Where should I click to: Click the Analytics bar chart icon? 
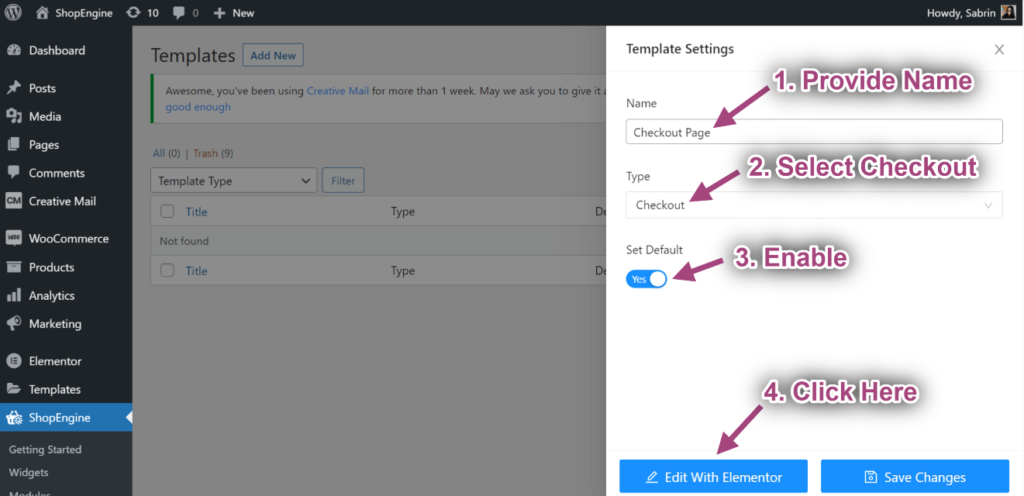(x=14, y=296)
